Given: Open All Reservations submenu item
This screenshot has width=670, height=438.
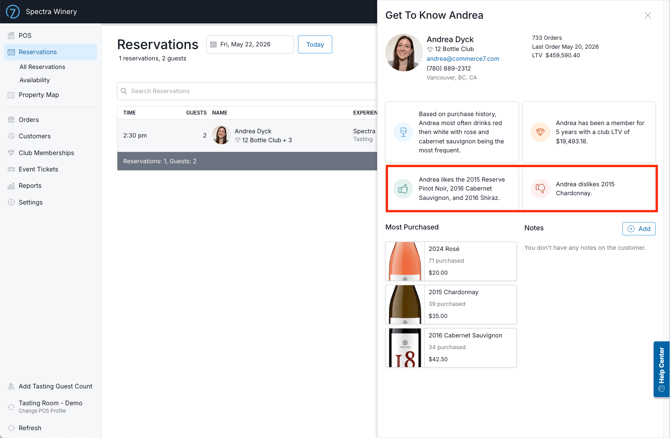Looking at the screenshot, I should tap(42, 67).
